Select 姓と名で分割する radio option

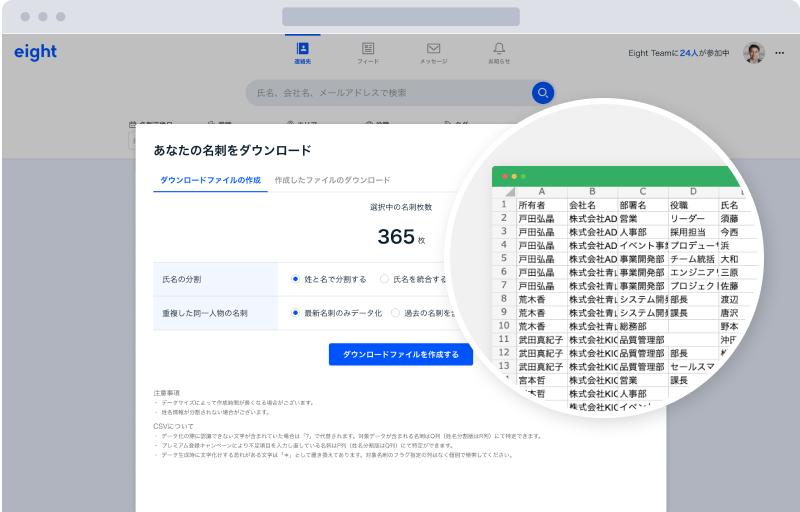tap(296, 279)
